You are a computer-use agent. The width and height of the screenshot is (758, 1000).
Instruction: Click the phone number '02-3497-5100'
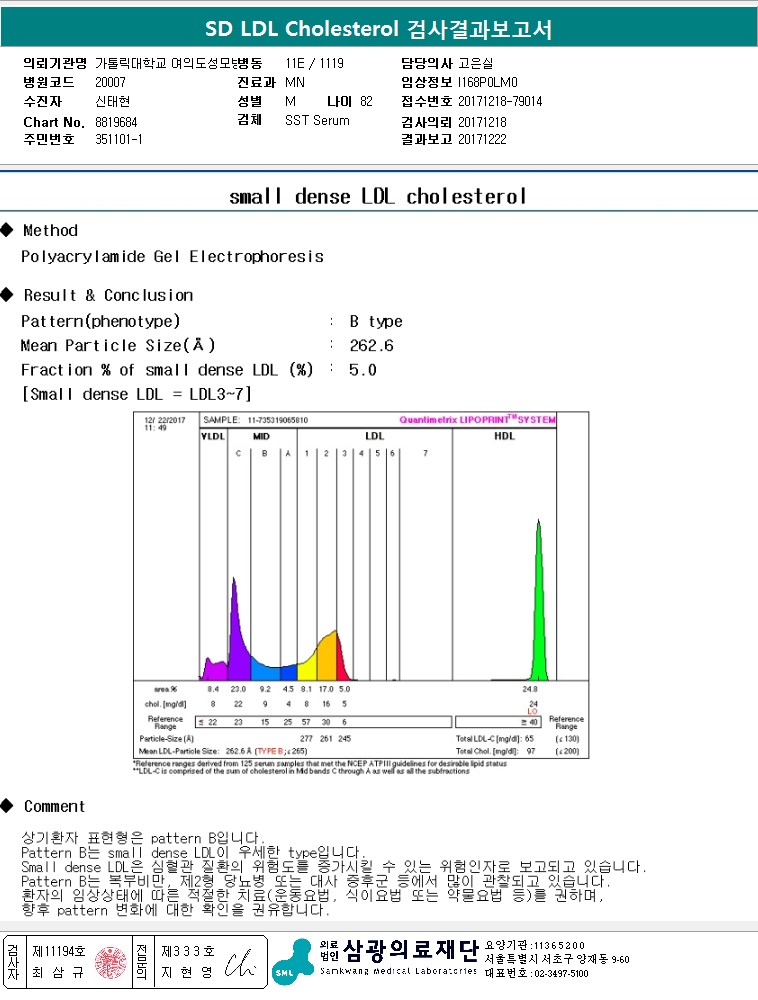pyautogui.click(x=560, y=973)
